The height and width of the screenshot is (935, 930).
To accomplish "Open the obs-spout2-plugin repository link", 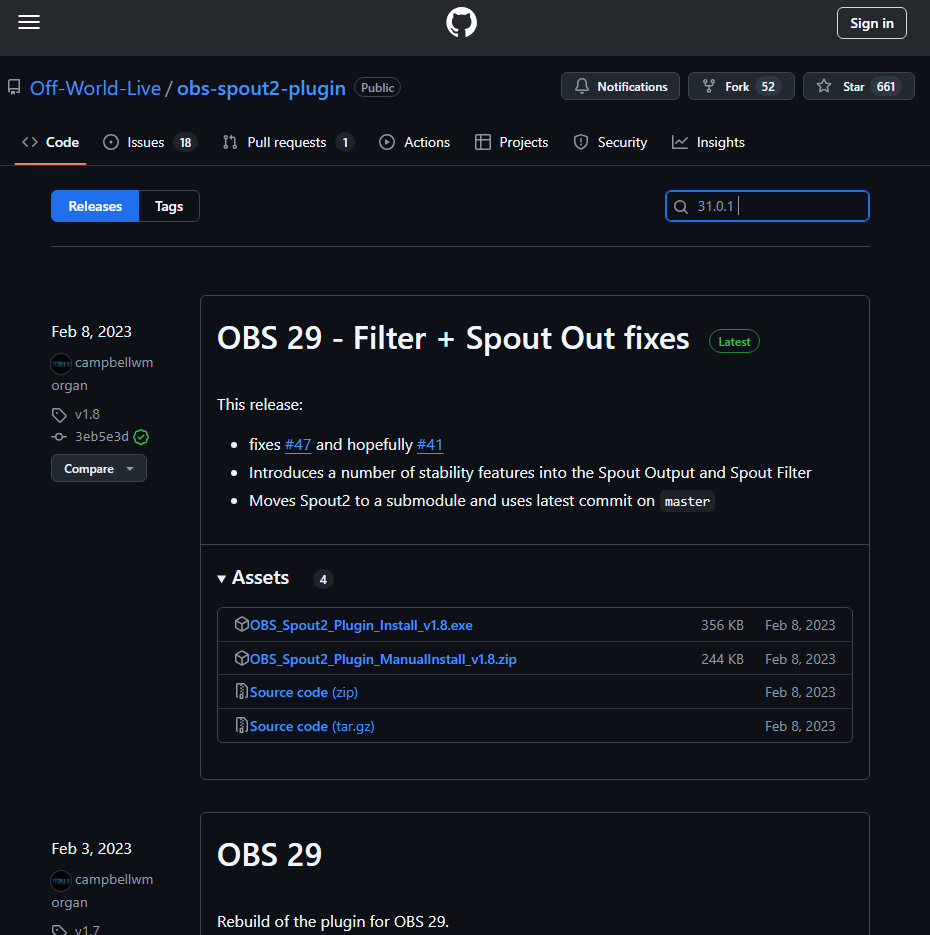I will point(261,88).
